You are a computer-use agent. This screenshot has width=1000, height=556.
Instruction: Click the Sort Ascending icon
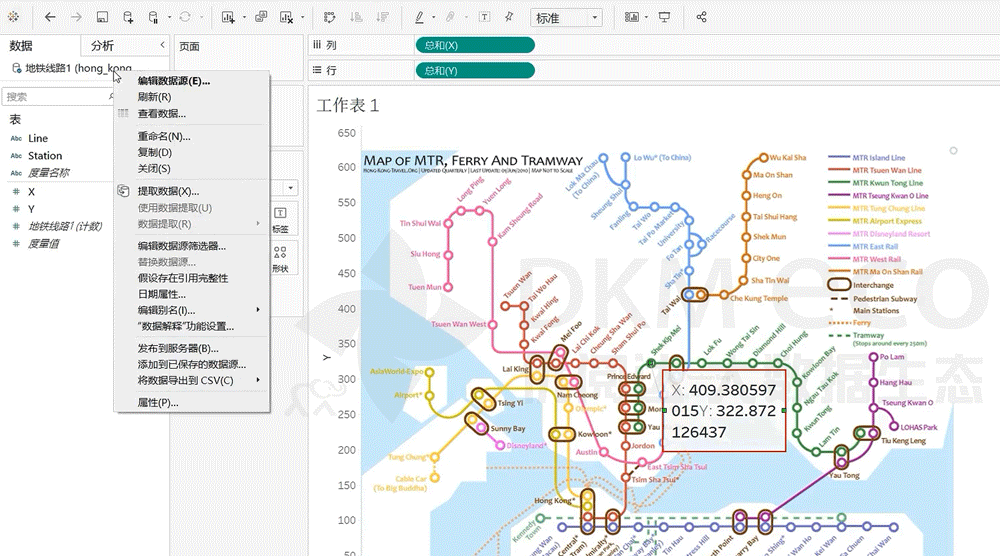357,17
